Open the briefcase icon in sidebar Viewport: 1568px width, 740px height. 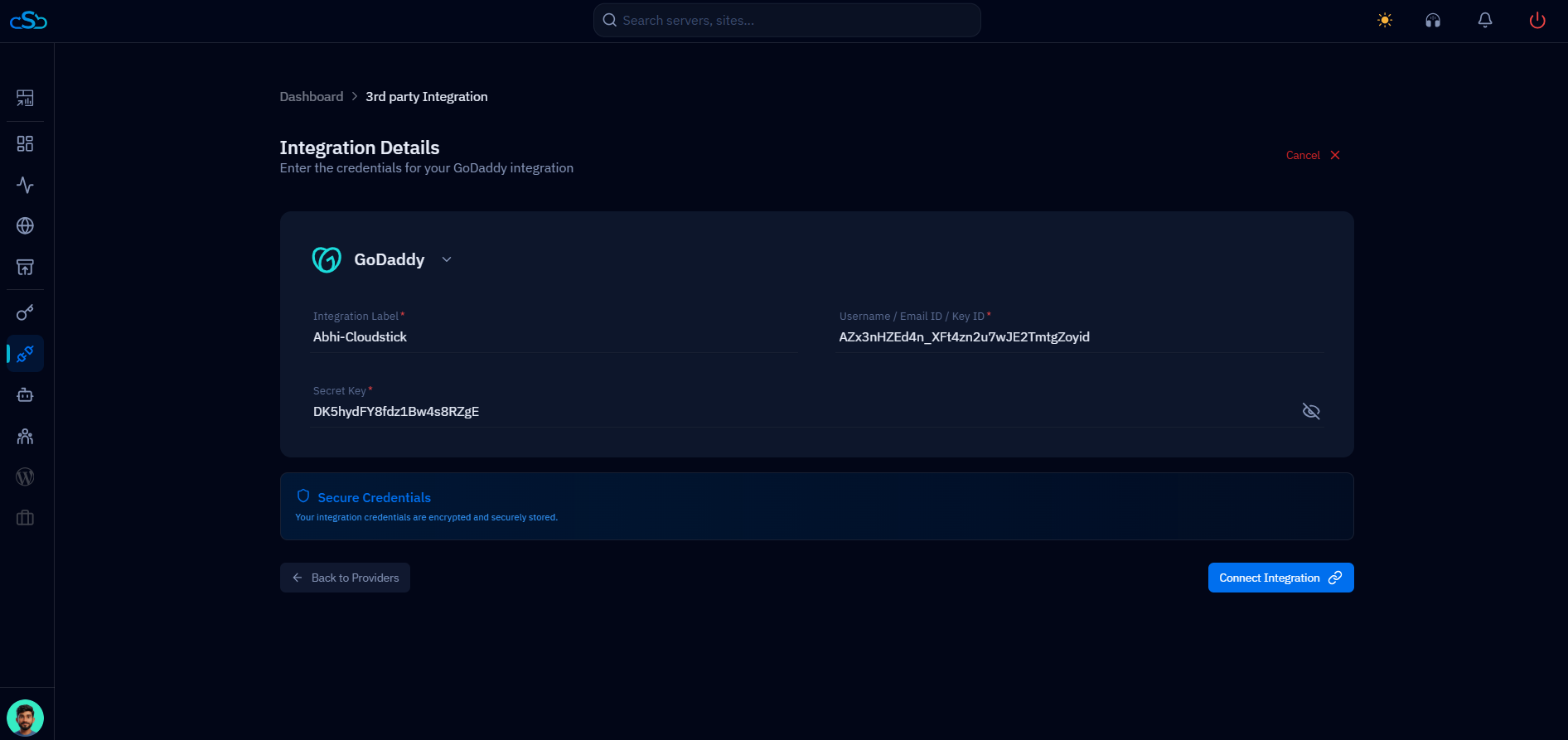tap(26, 518)
